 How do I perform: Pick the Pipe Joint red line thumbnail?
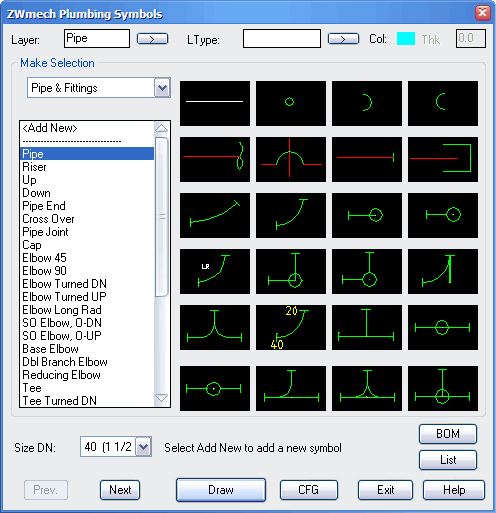(367, 159)
